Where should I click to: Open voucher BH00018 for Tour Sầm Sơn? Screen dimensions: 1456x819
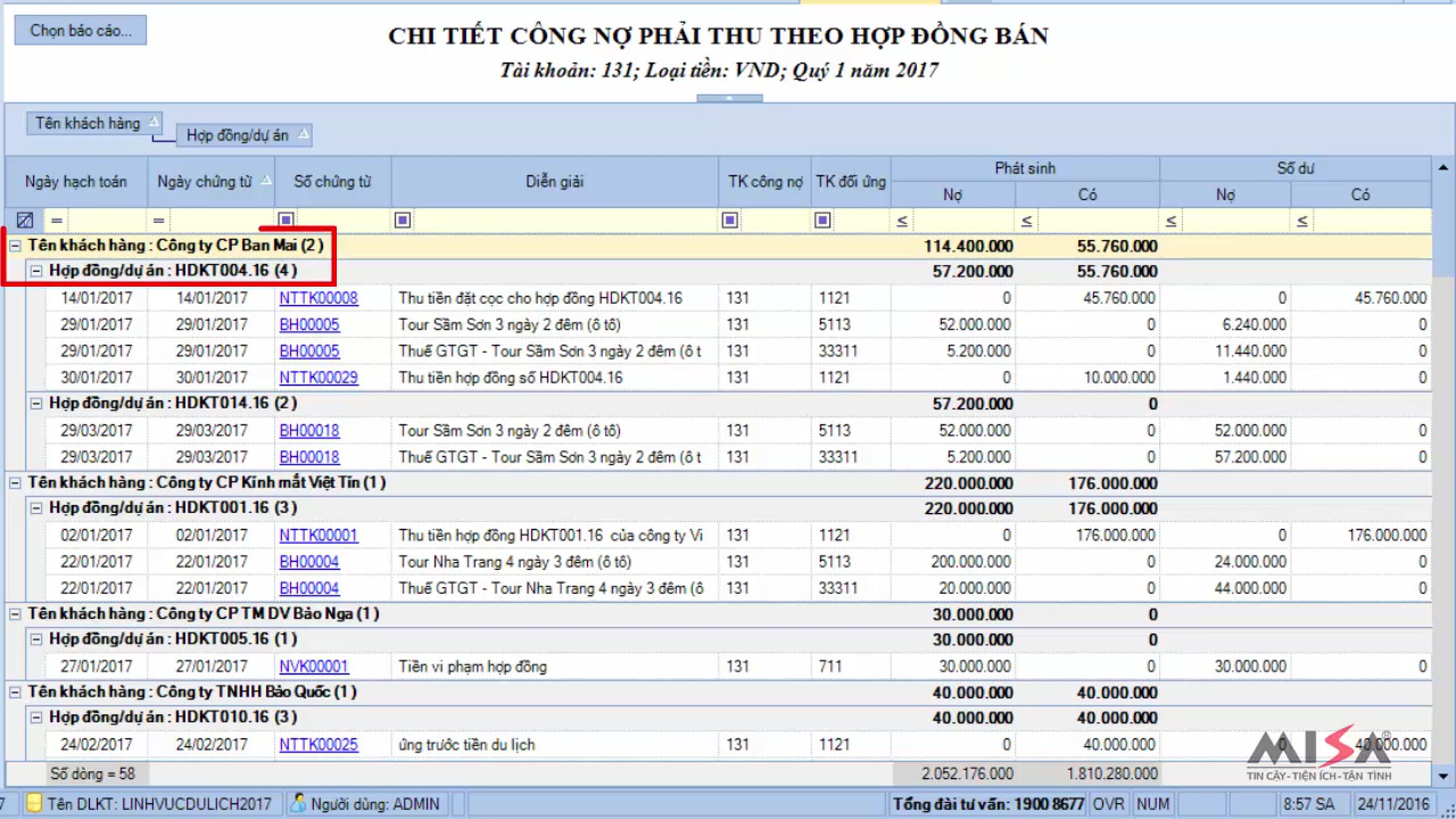tap(309, 430)
